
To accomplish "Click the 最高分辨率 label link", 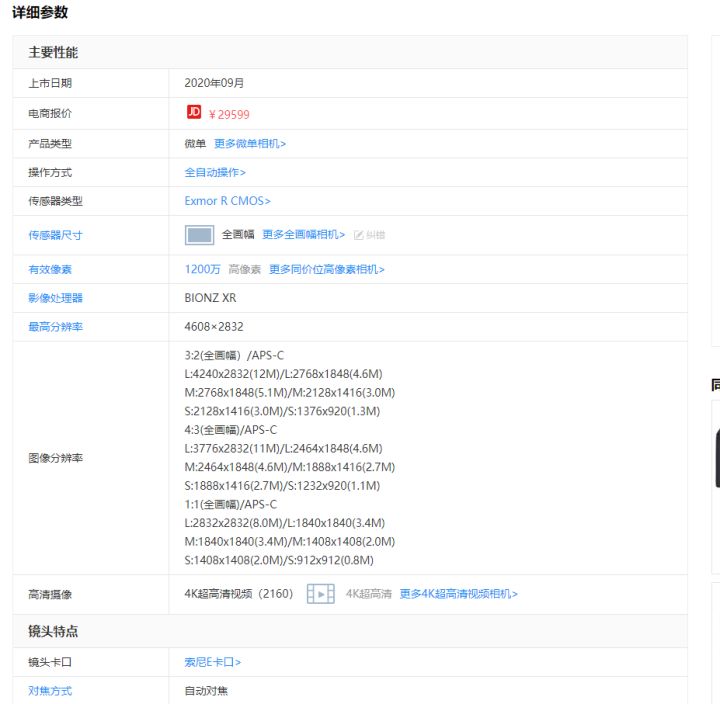I will (x=55, y=327).
